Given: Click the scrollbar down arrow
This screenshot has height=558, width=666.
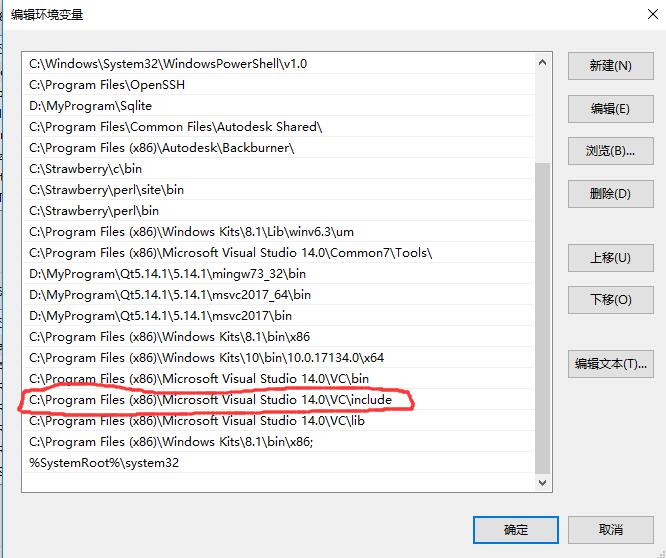Looking at the screenshot, I should (542, 483).
